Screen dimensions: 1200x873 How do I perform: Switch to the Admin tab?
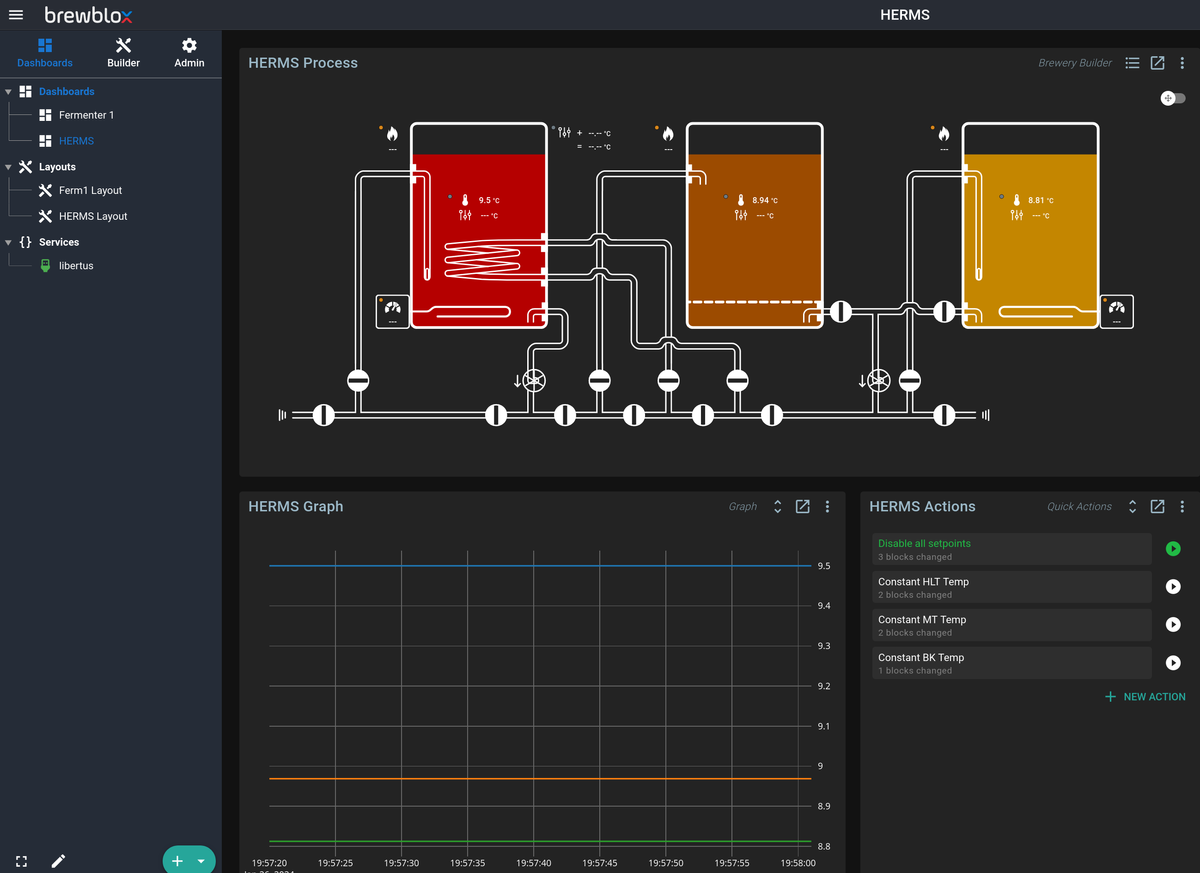tap(189, 53)
